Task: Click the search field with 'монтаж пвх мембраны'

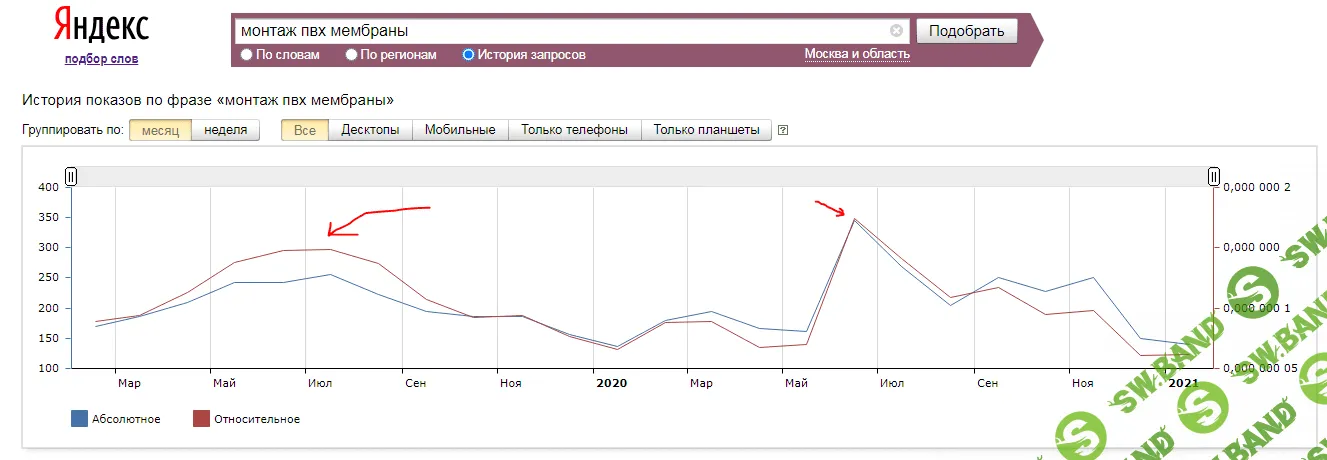Action: click(560, 31)
